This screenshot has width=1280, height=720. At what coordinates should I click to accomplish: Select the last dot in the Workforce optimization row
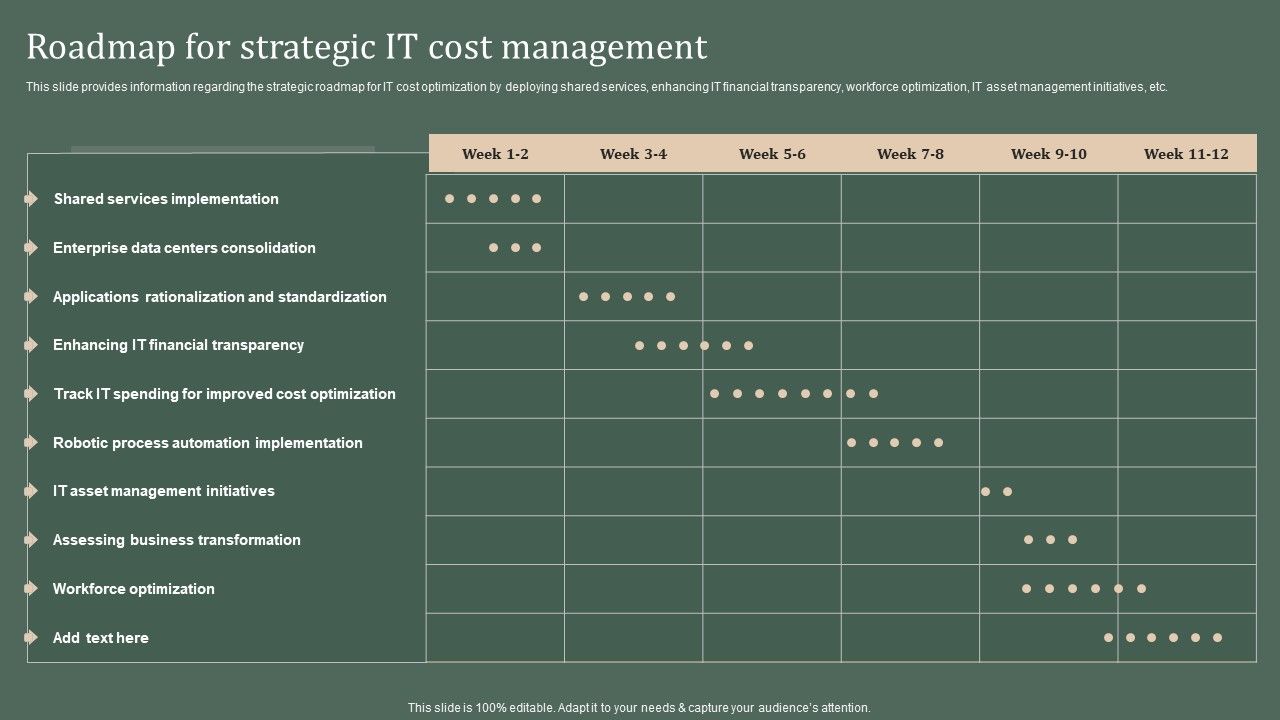click(1139, 589)
